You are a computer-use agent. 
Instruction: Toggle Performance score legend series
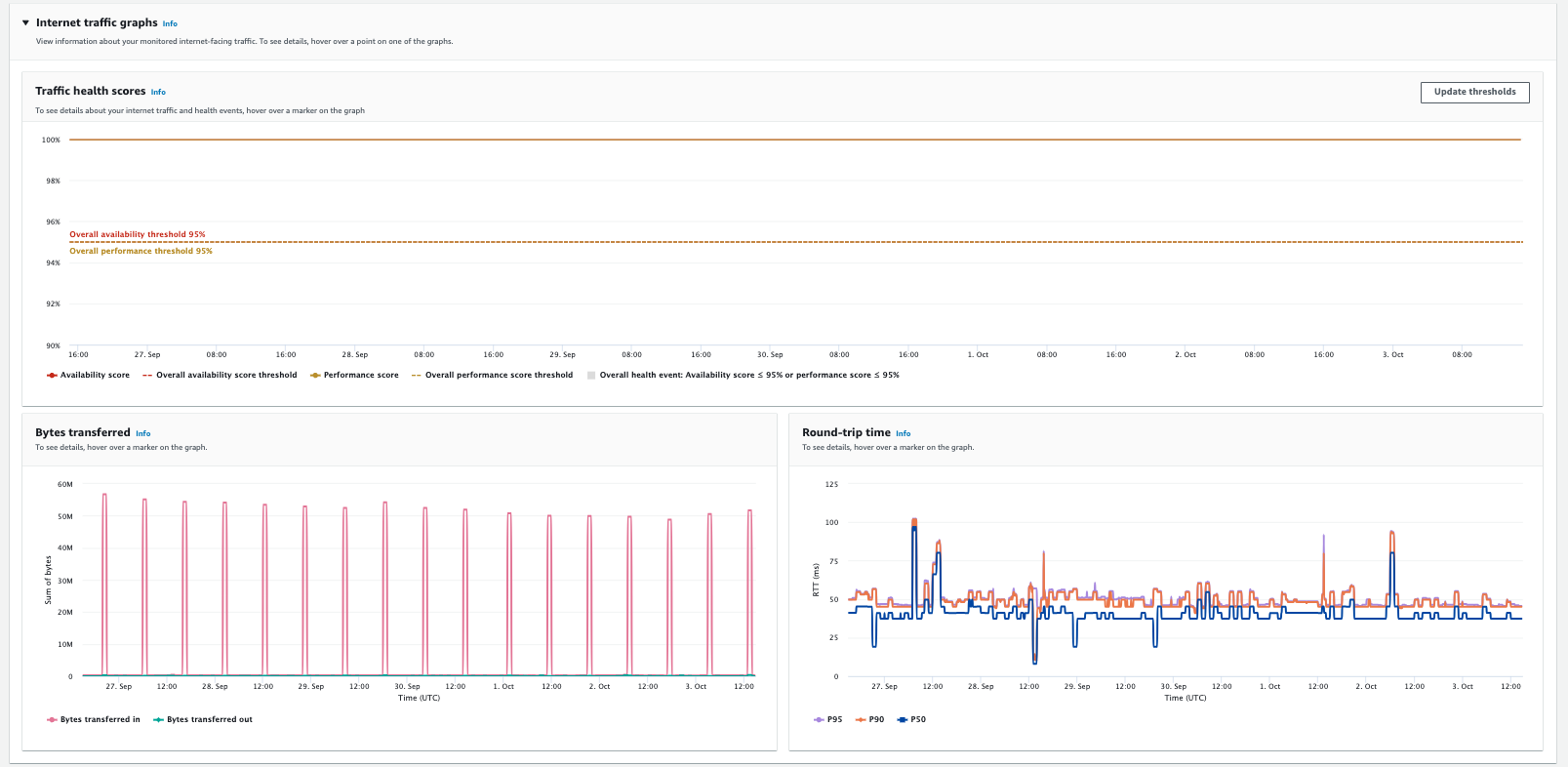[360, 375]
